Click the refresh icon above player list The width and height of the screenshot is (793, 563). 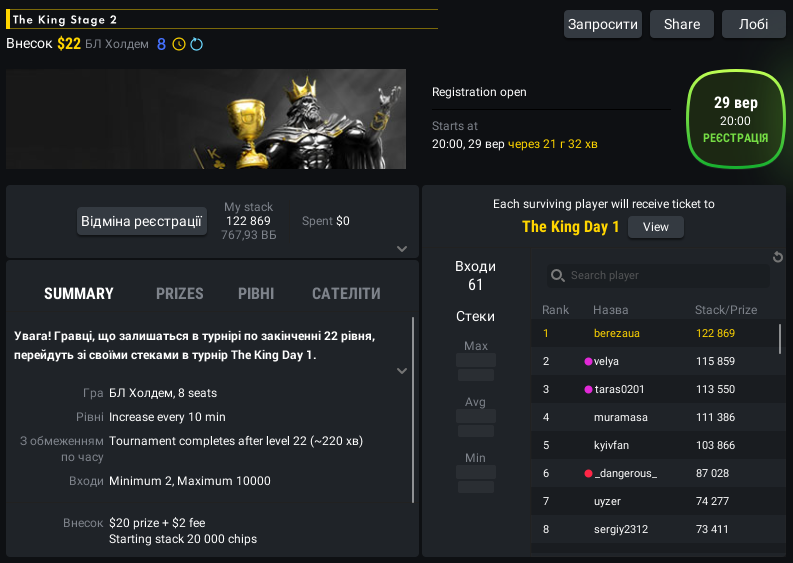click(778, 257)
